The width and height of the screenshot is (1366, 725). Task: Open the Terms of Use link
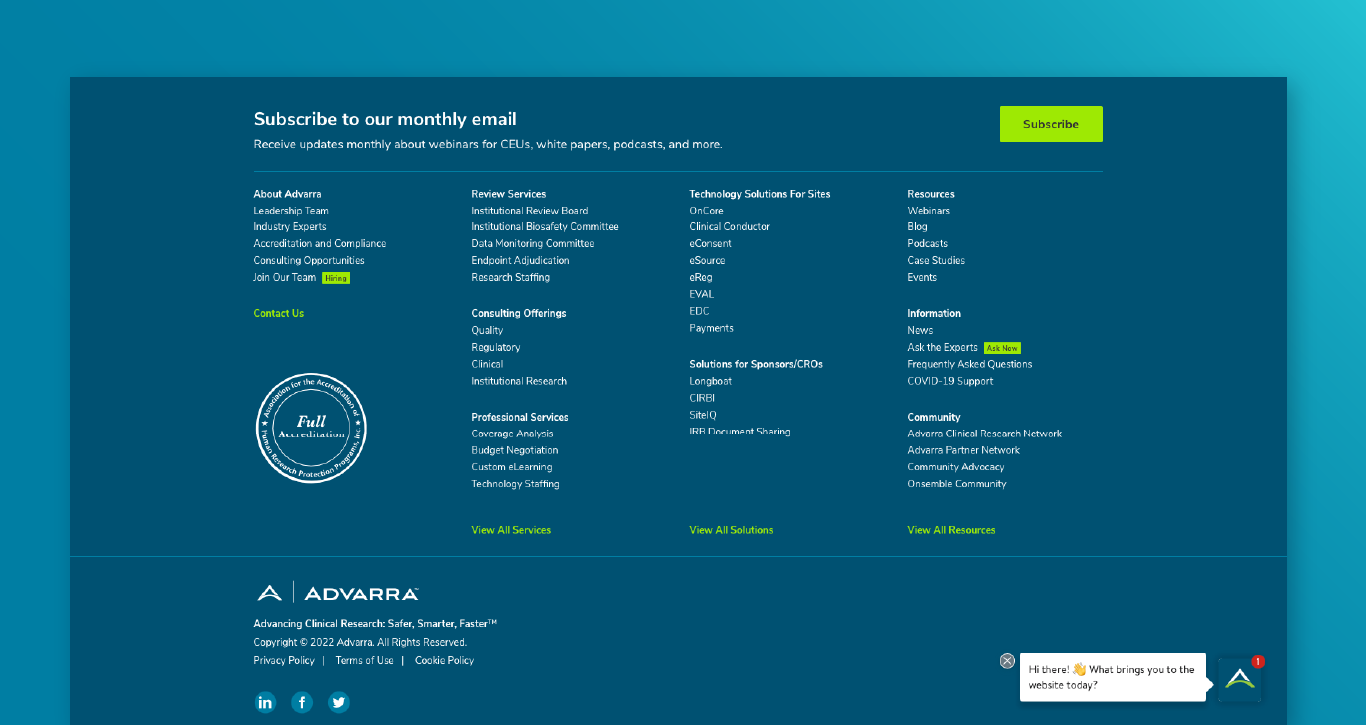pos(364,661)
